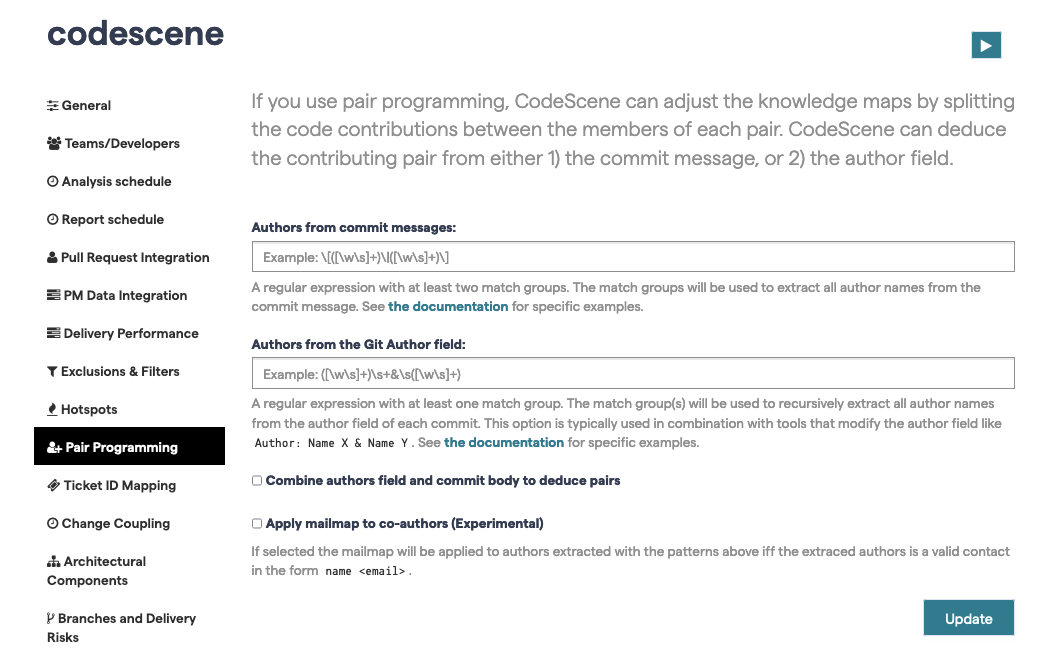Click the Authors from commit messages input field
The image size is (1048, 659).
632,256
